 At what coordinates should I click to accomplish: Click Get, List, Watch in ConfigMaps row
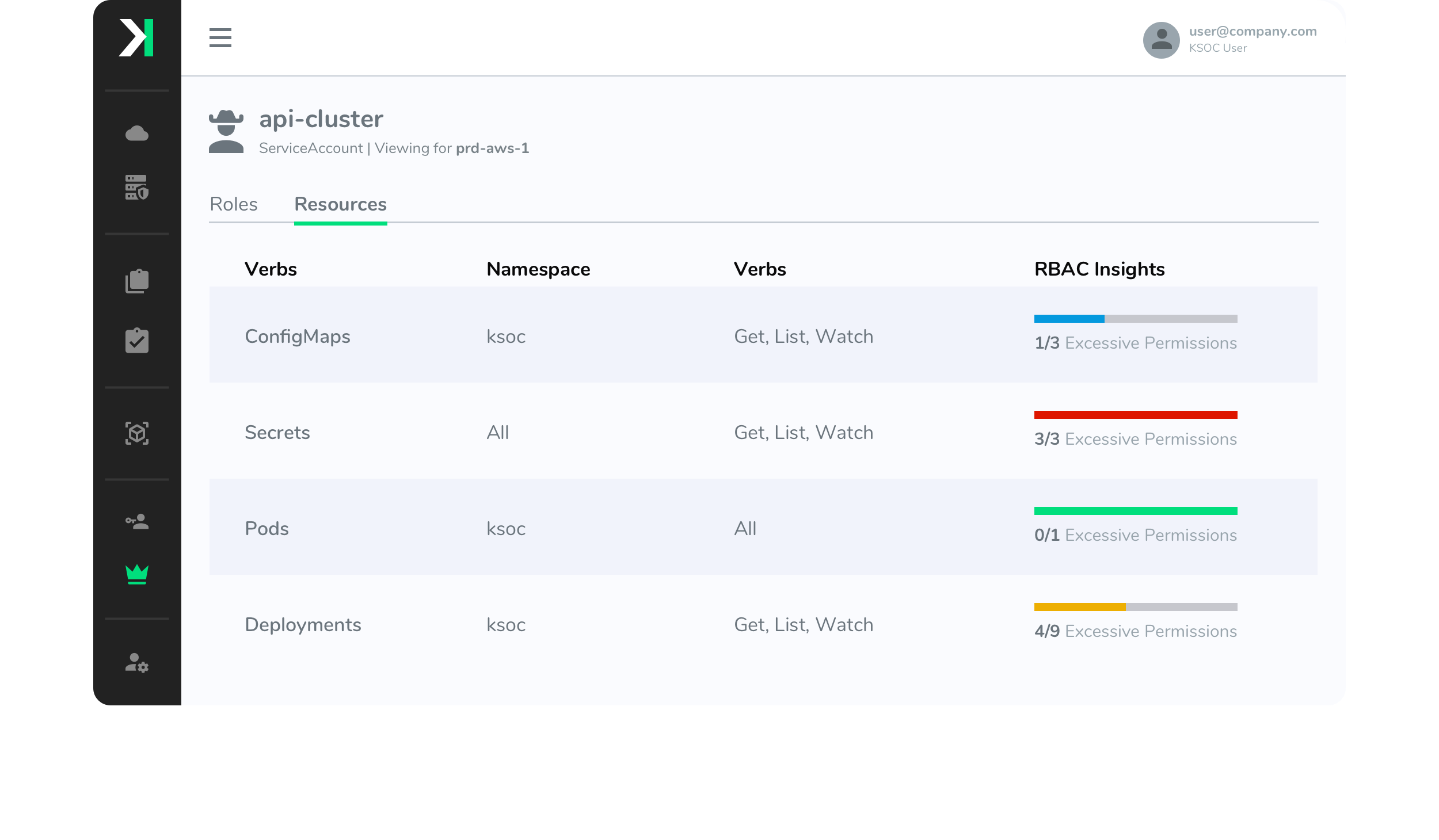tap(804, 337)
